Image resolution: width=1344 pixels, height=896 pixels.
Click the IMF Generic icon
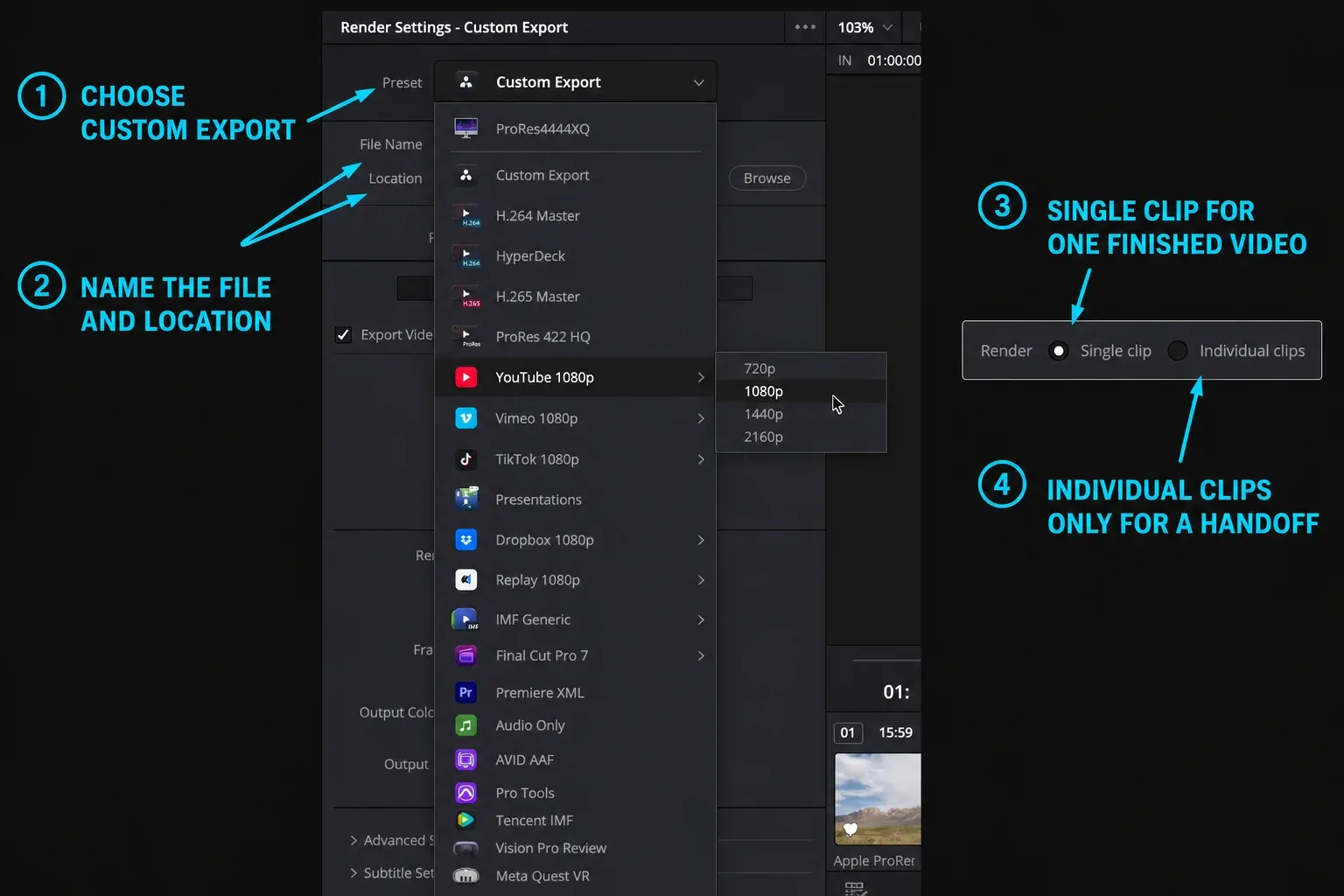coord(465,619)
